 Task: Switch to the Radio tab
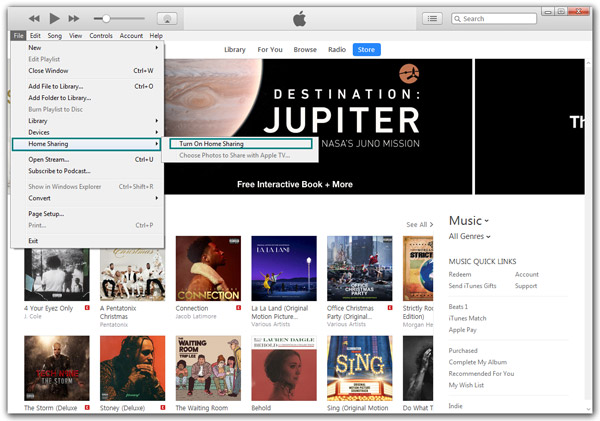pos(337,49)
